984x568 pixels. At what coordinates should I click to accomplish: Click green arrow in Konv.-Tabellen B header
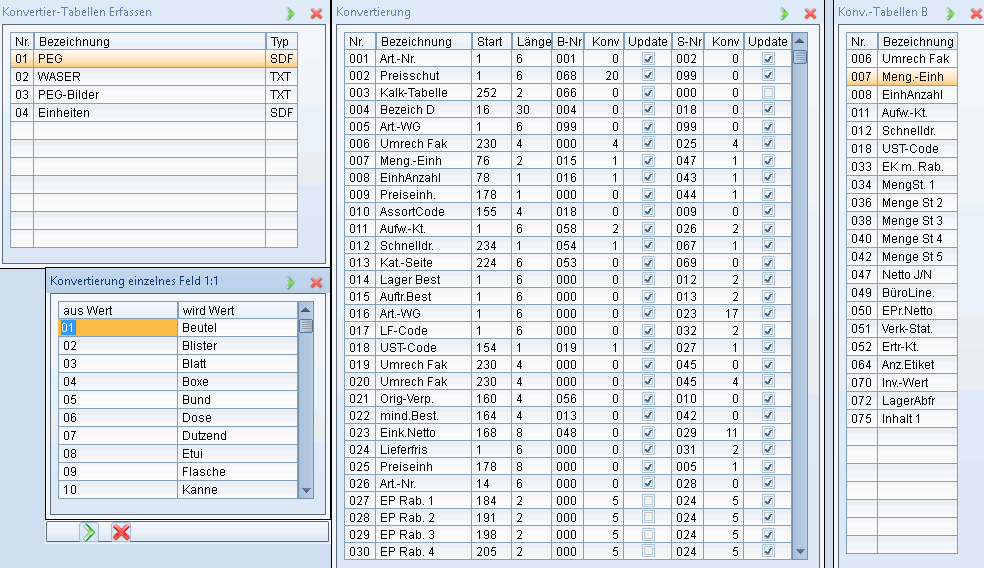point(949,14)
